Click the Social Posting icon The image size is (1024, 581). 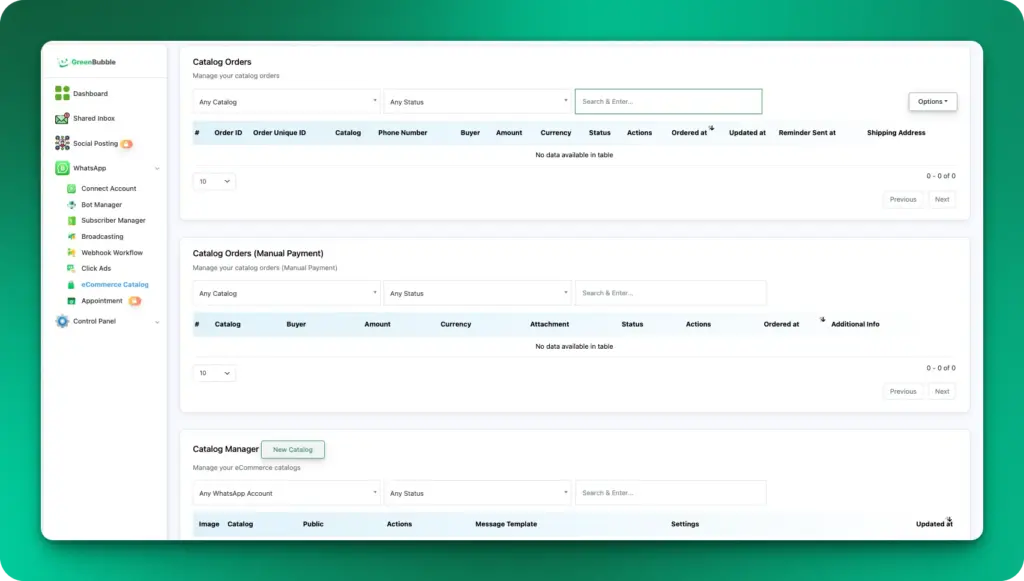pyautogui.click(x=62, y=143)
